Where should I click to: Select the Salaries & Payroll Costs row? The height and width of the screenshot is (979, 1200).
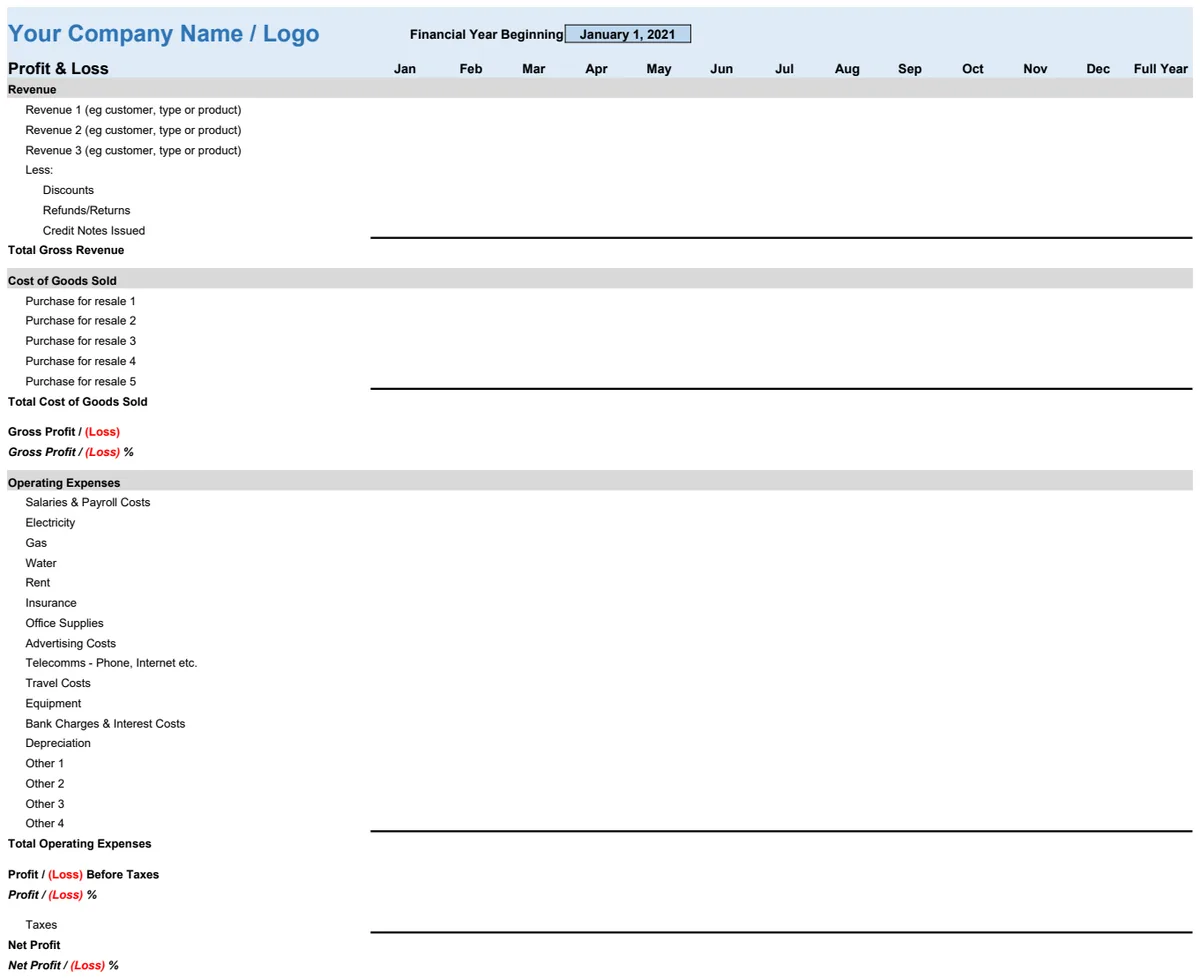pyautogui.click(x=88, y=502)
